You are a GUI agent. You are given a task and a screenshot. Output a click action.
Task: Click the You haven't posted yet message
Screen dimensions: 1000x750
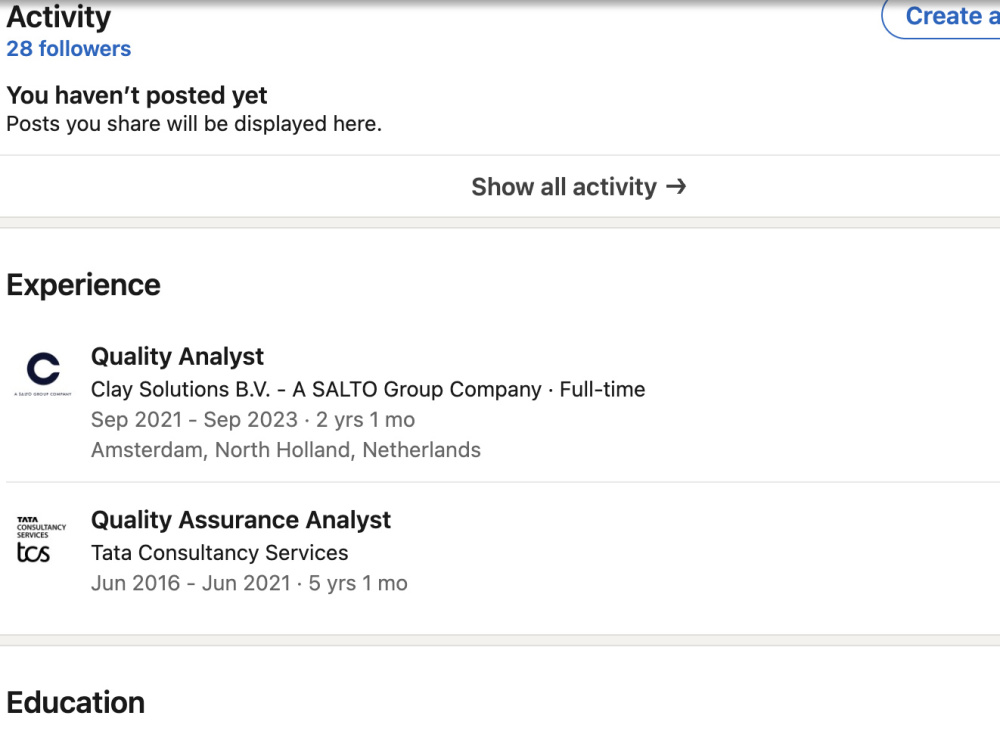pos(136,96)
